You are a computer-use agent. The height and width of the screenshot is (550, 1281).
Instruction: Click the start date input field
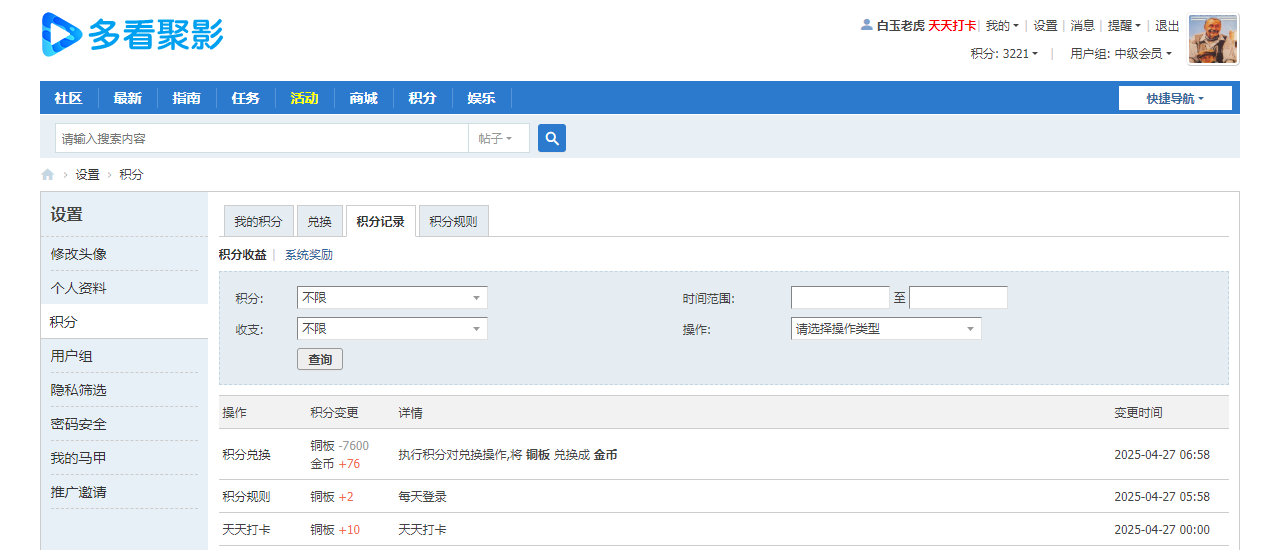(x=839, y=298)
